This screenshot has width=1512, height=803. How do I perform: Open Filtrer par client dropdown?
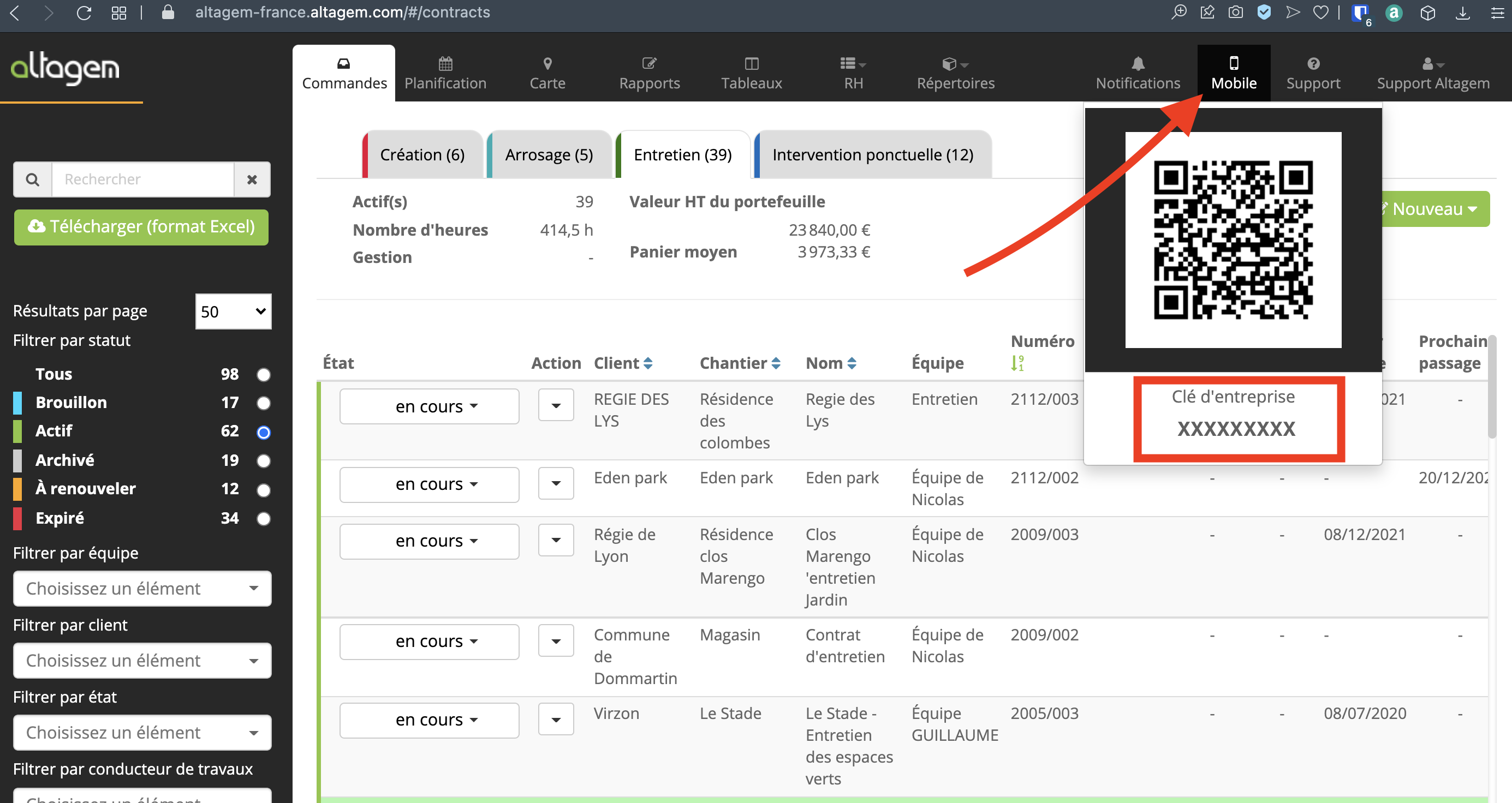[x=142, y=661]
